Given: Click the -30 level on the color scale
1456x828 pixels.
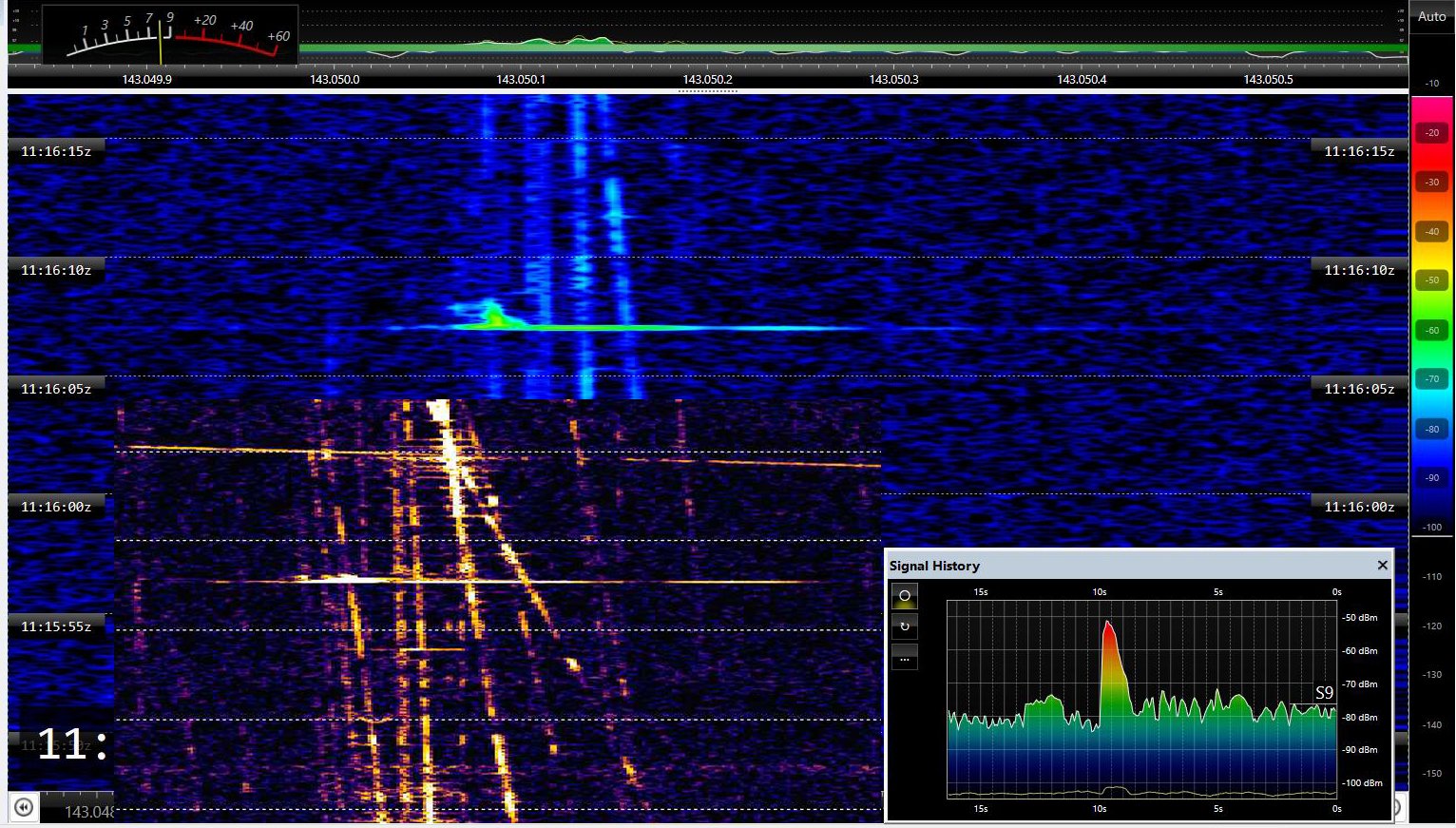Looking at the screenshot, I should 1432,183.
